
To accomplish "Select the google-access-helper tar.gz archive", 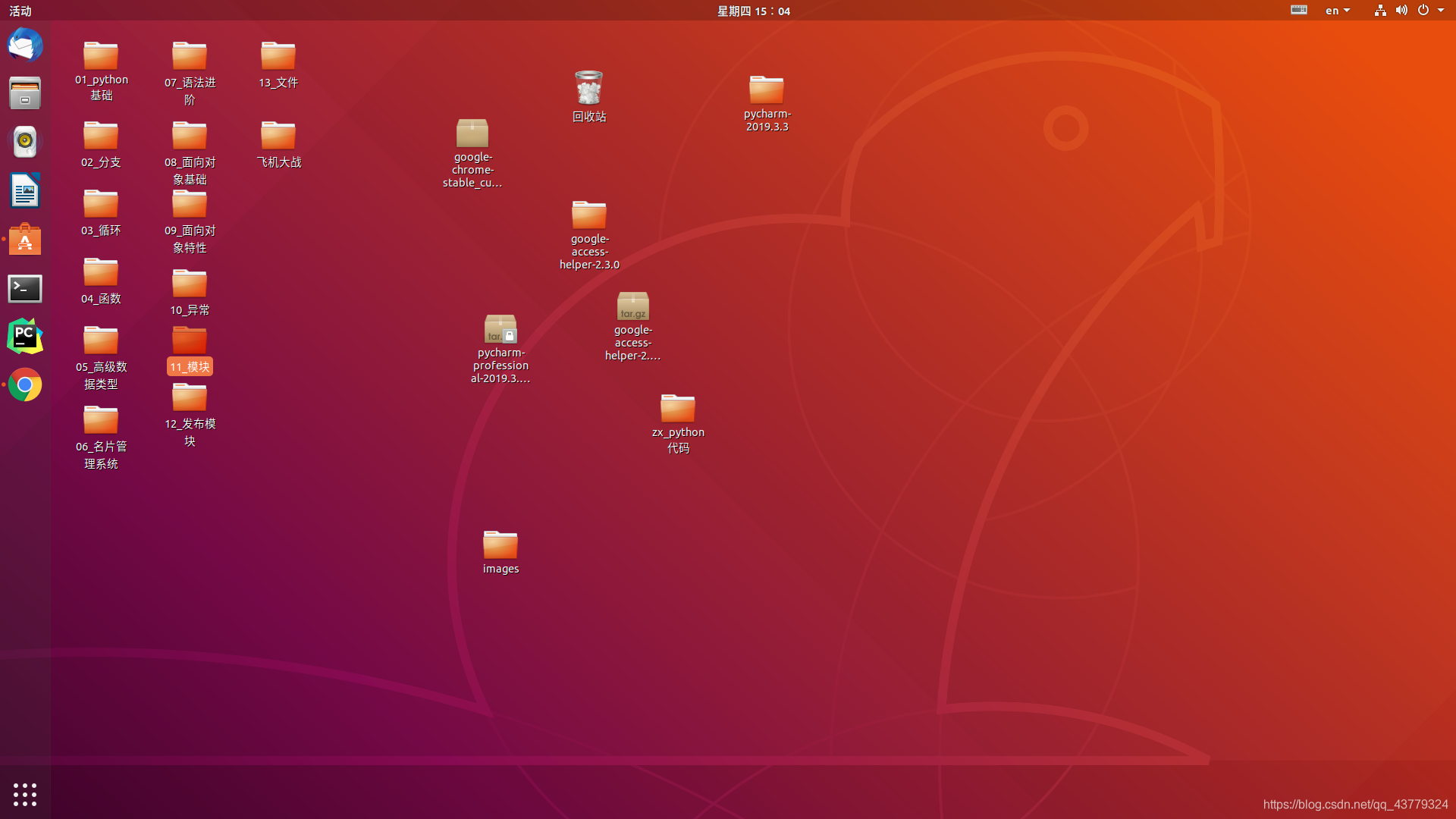I will [632, 326].
